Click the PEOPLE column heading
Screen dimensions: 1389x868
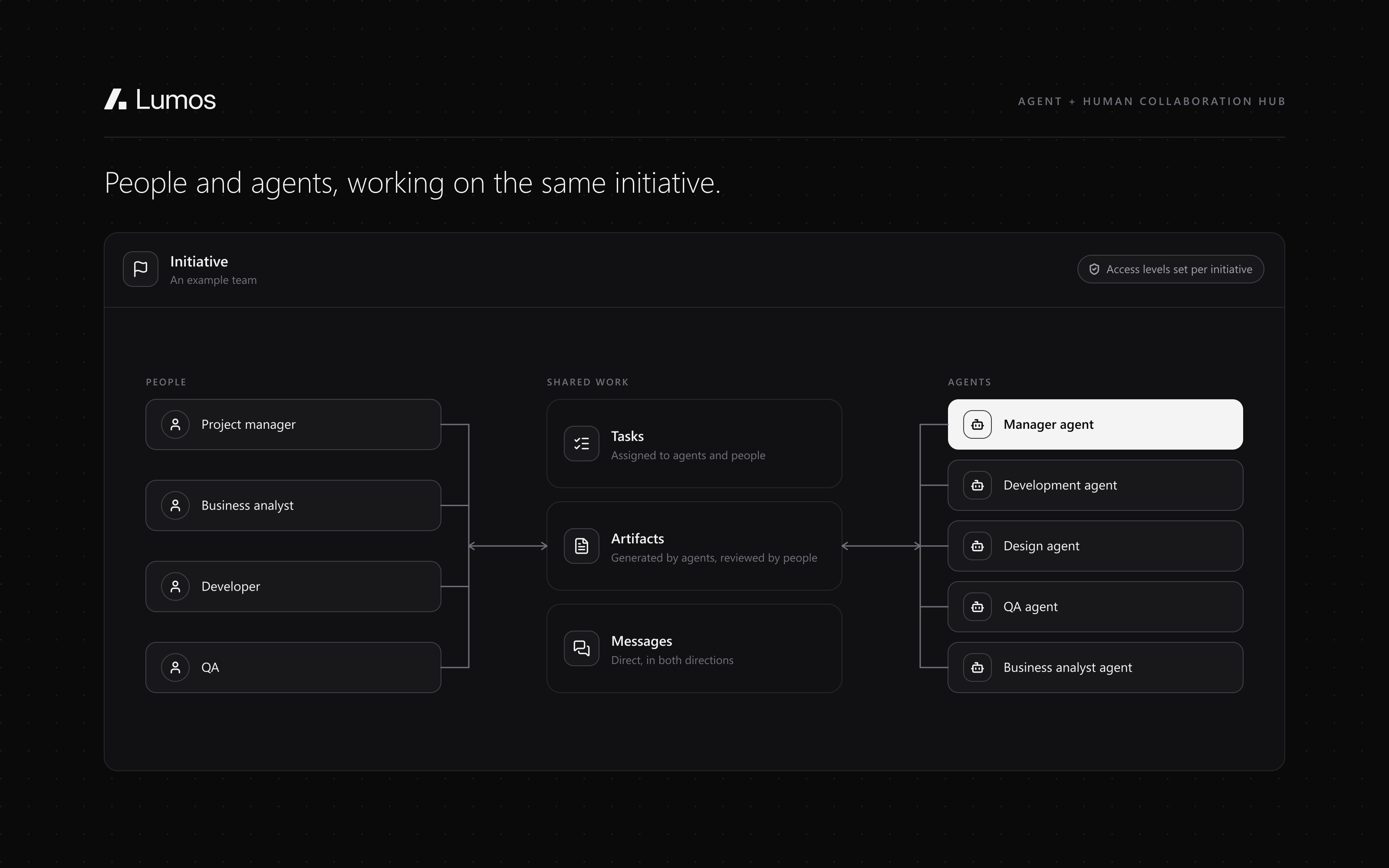pyautogui.click(x=166, y=382)
